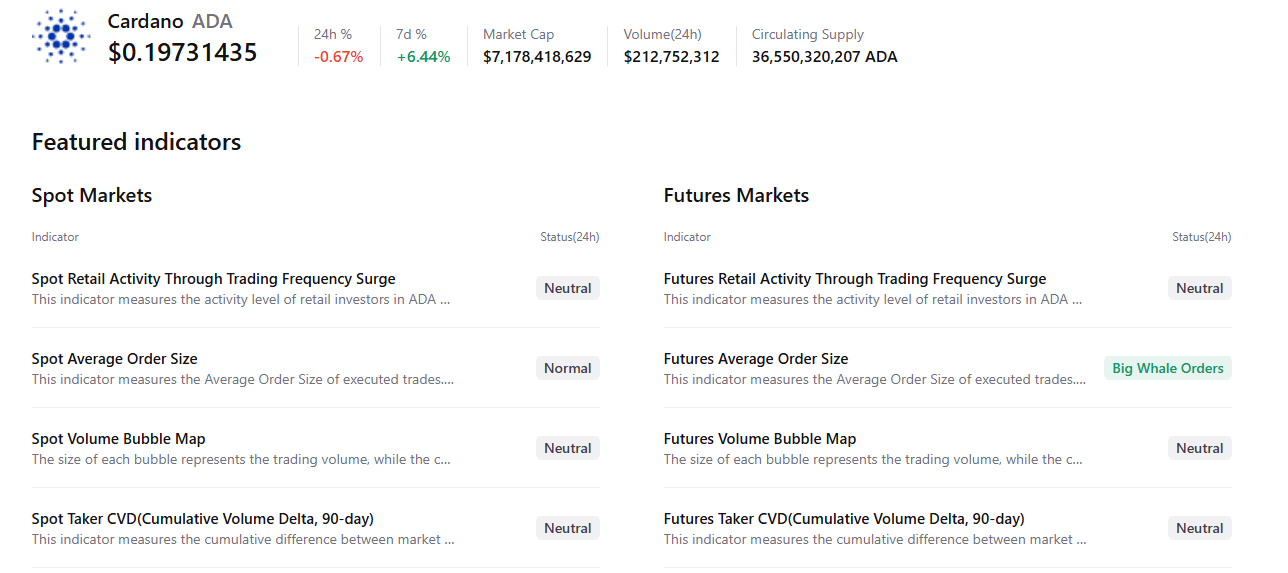The height and width of the screenshot is (573, 1288).
Task: Click the Indicator column header under Spot Markets
Action: [55, 237]
